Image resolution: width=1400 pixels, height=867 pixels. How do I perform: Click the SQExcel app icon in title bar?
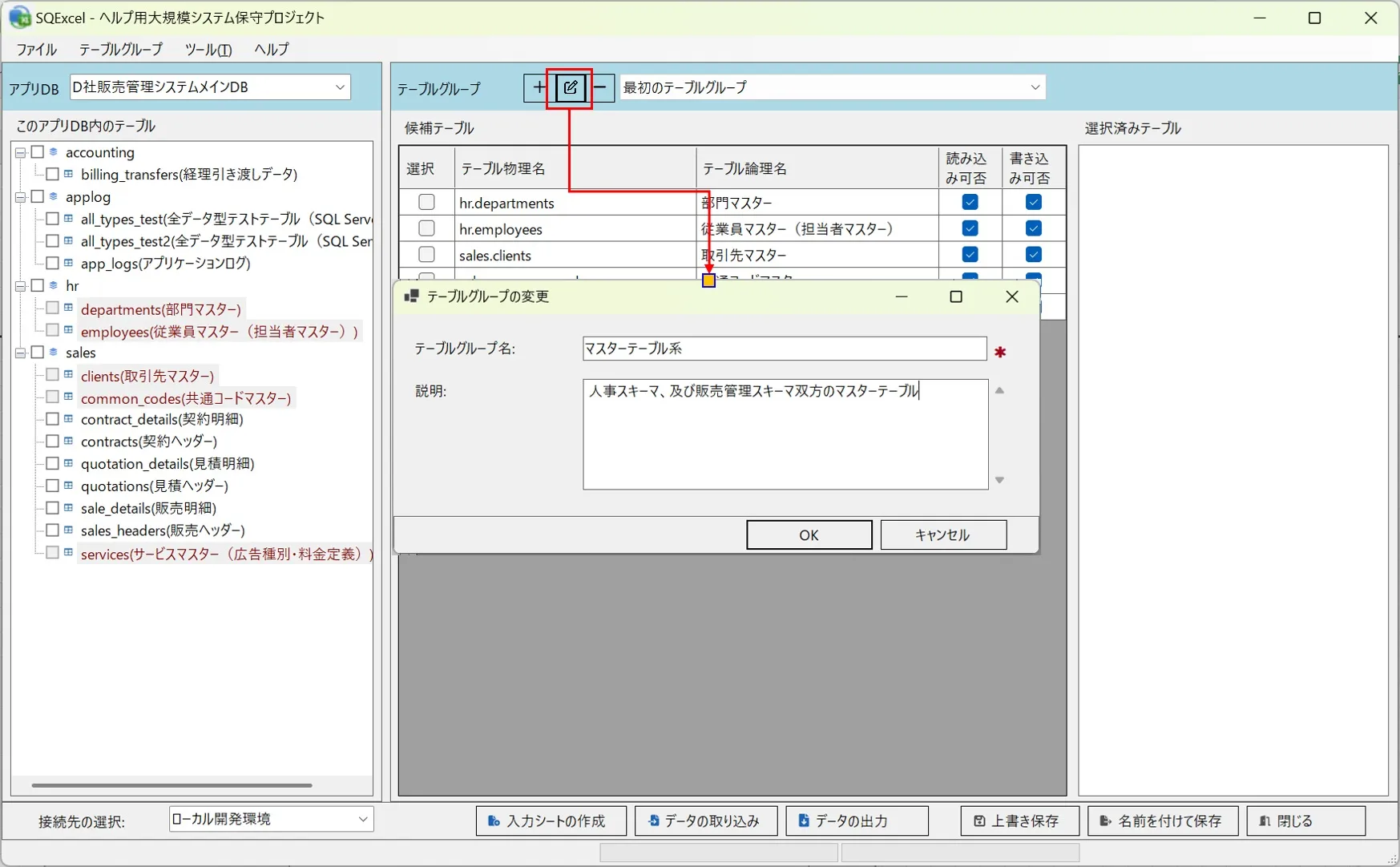(x=19, y=17)
